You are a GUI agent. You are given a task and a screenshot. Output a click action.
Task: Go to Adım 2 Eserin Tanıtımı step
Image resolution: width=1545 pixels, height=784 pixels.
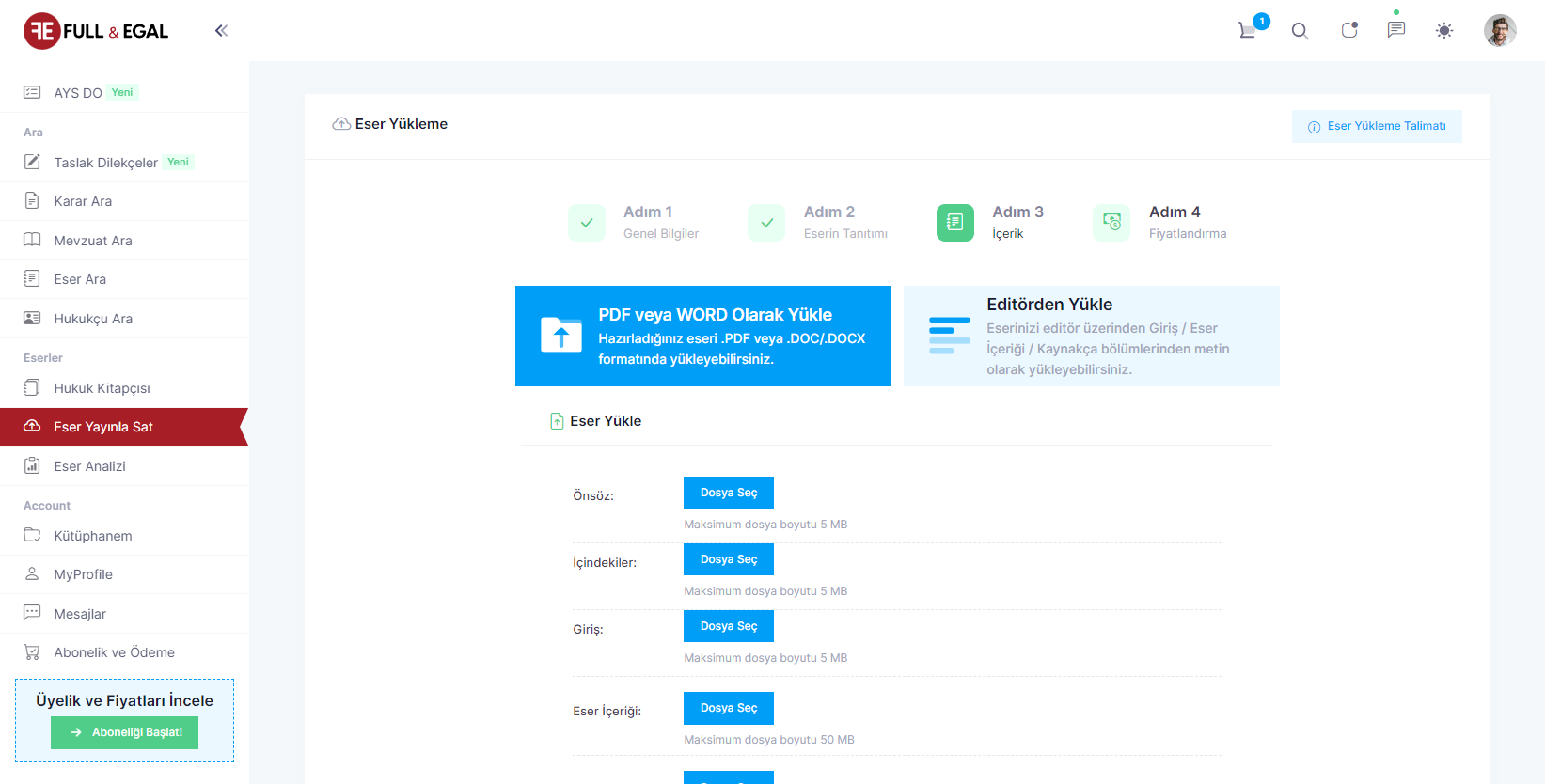click(x=767, y=223)
